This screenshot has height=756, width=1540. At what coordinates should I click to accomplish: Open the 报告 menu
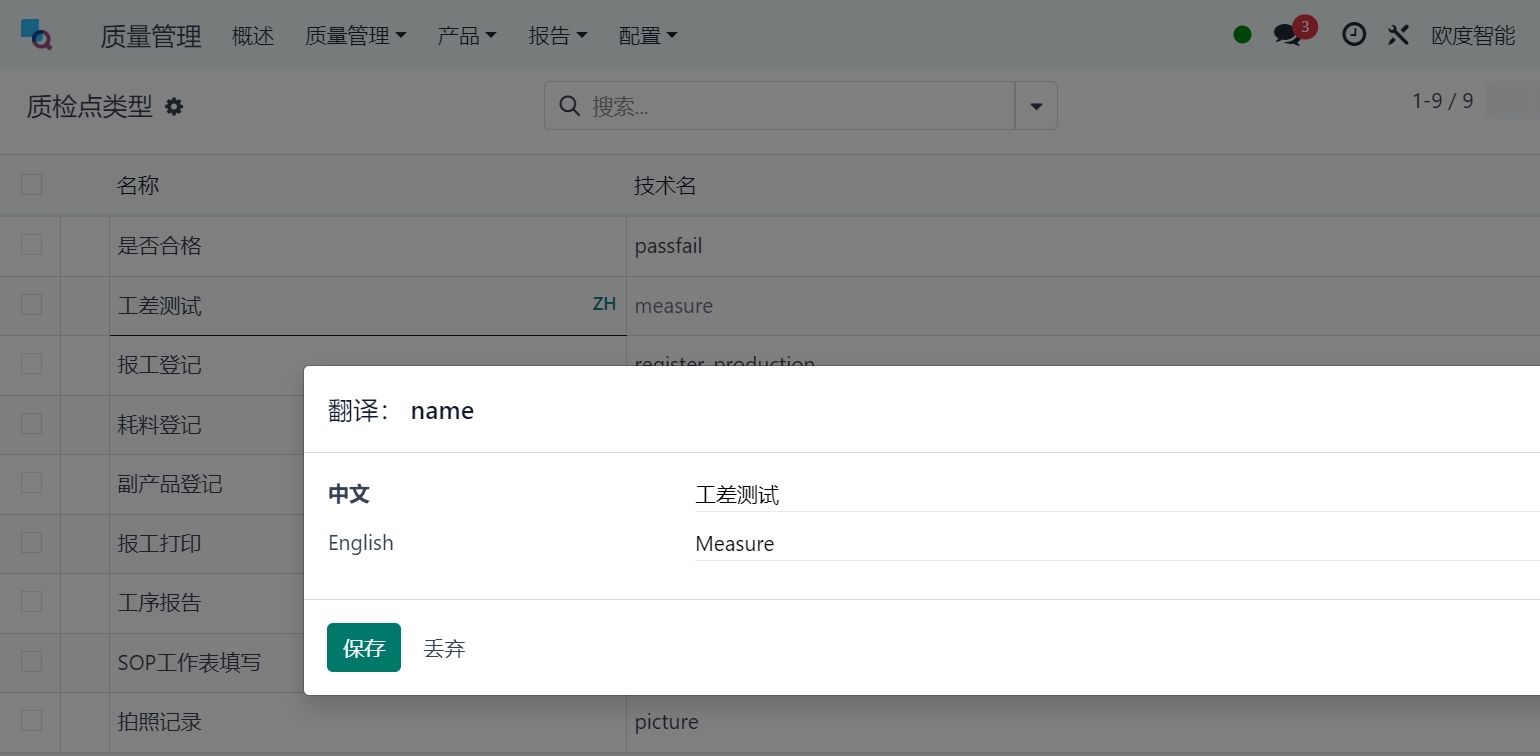tap(557, 36)
